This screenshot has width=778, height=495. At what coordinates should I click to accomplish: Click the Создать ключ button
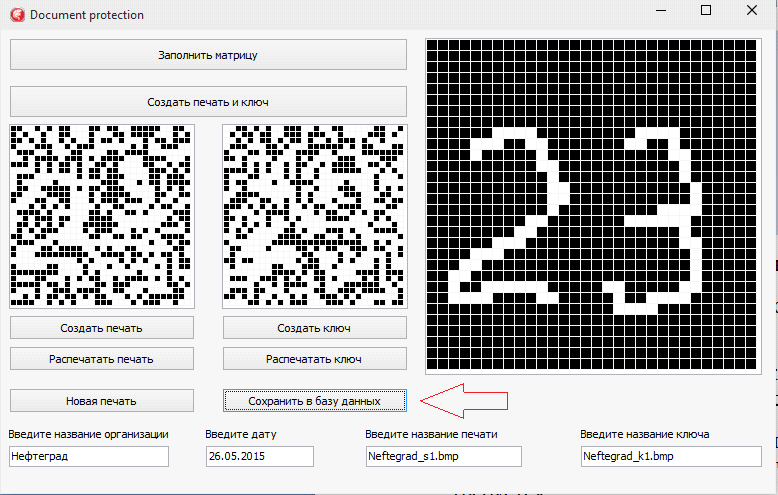315,328
